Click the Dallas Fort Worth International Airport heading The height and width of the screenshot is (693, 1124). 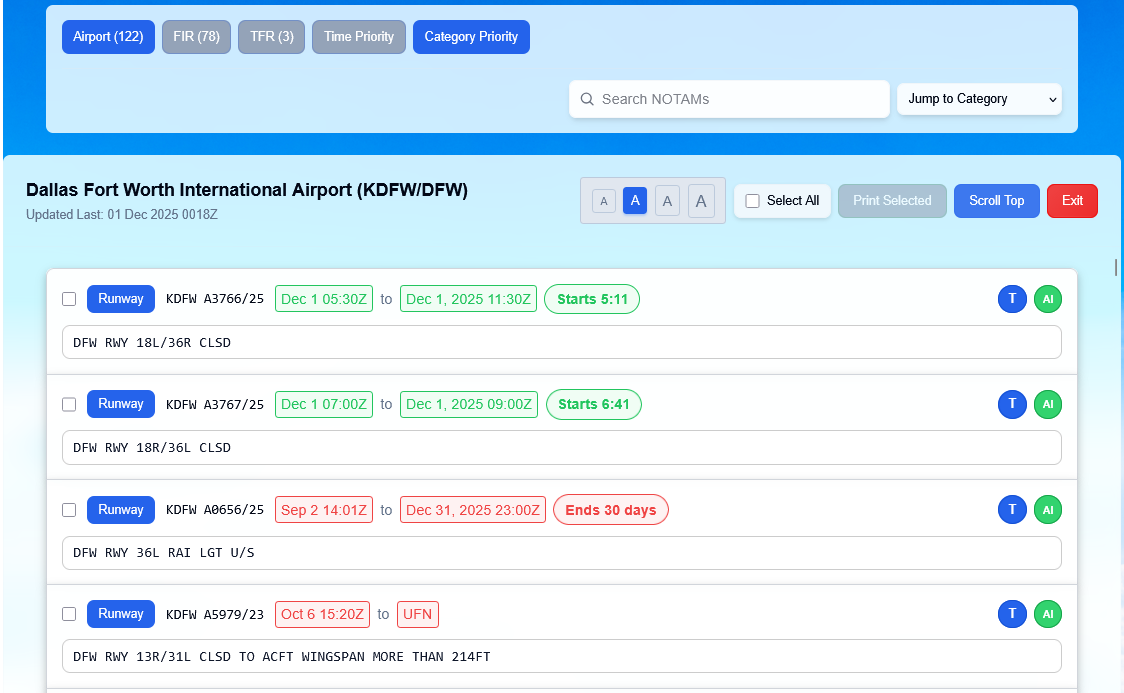tap(247, 190)
